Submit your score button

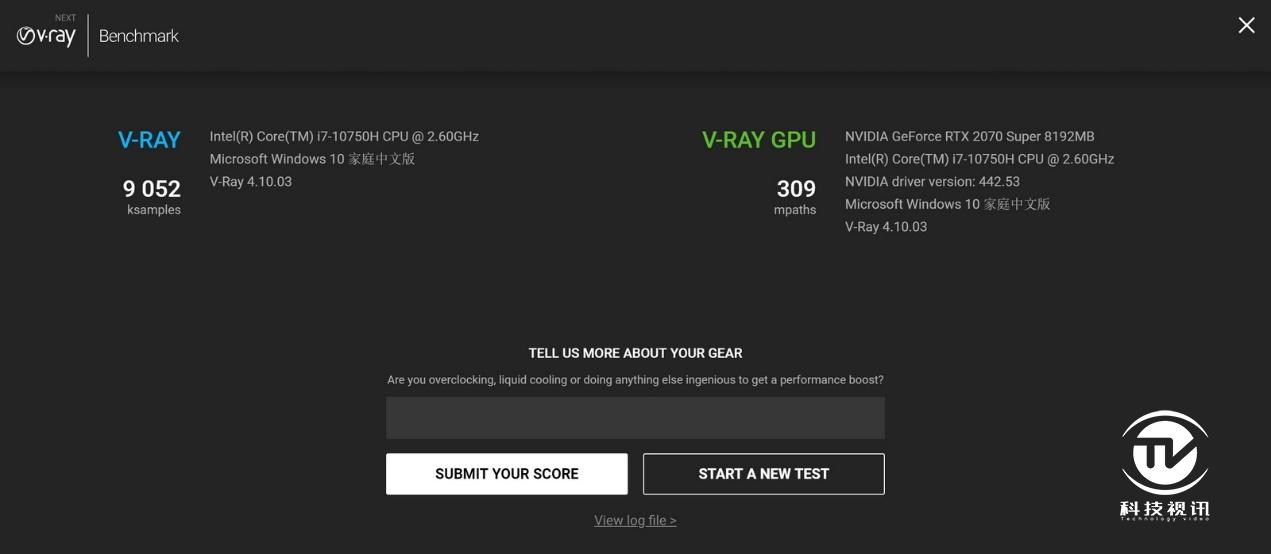507,474
